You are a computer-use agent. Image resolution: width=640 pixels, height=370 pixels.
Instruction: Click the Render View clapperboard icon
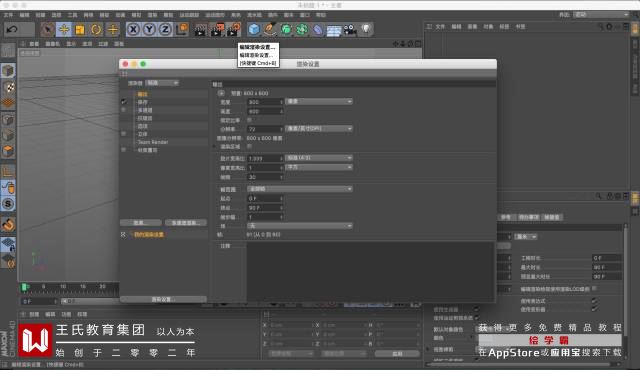200,29
